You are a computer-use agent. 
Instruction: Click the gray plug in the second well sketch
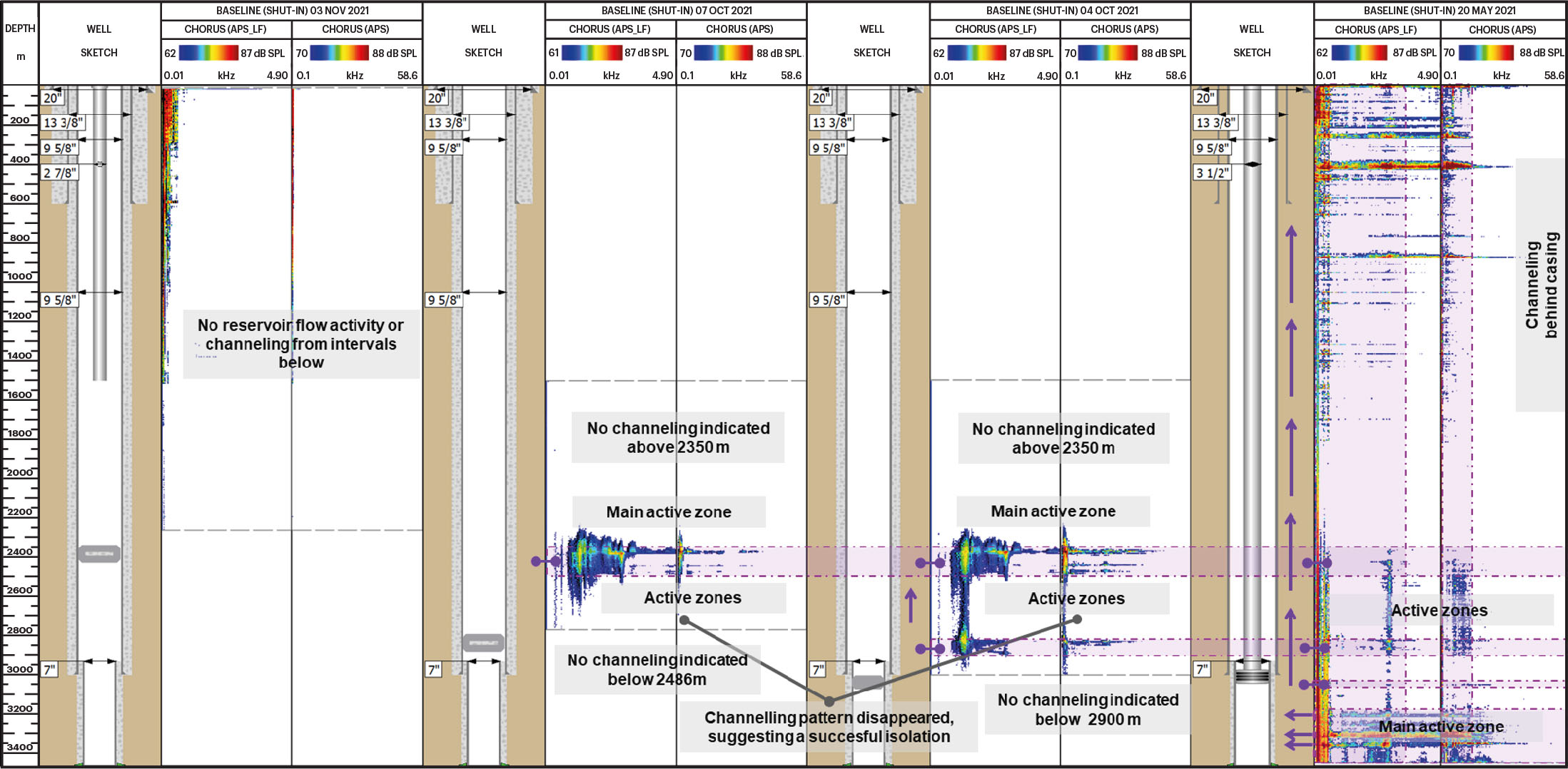click(483, 643)
